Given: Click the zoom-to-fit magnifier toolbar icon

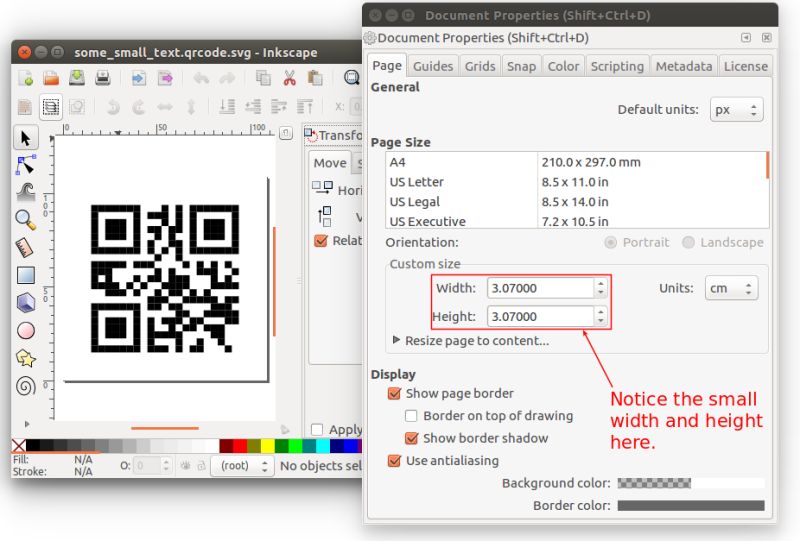Looking at the screenshot, I should [352, 78].
